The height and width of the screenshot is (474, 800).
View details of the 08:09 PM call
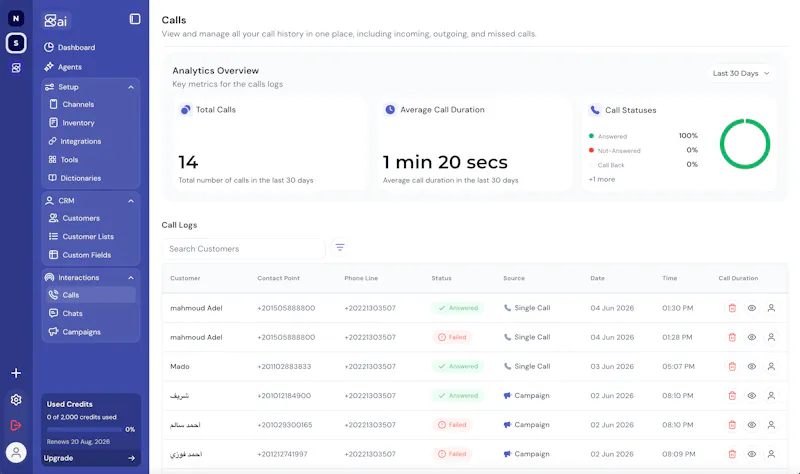pyautogui.click(x=752, y=454)
